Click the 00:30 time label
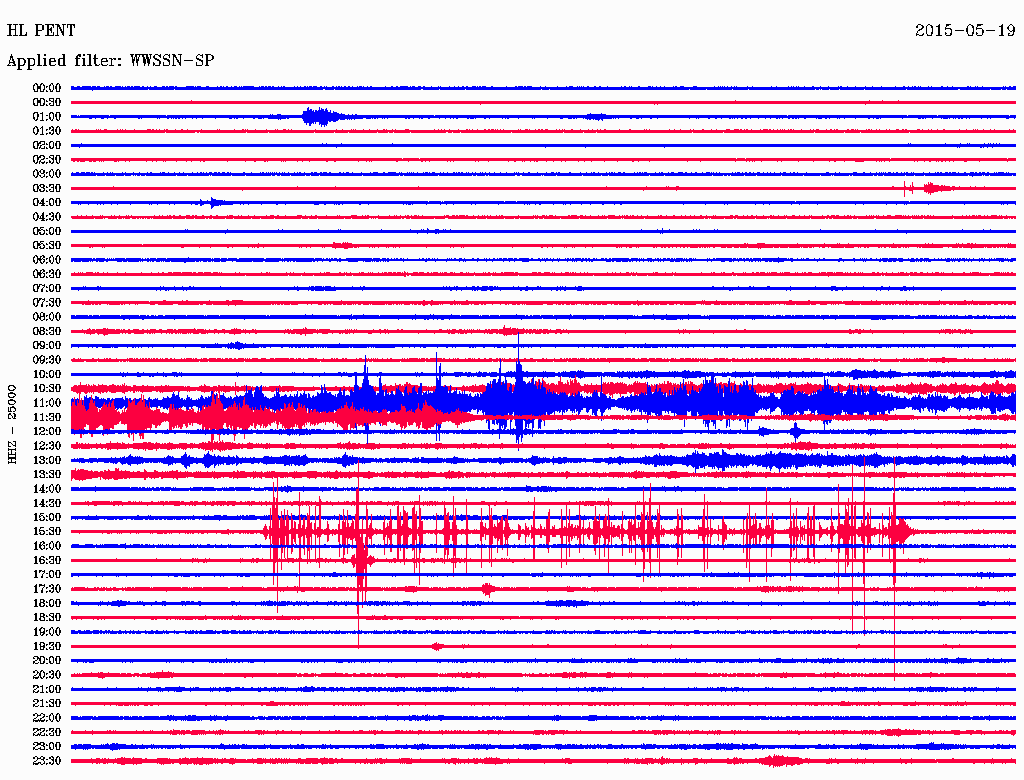This screenshot has width=1024, height=780. tap(47, 103)
